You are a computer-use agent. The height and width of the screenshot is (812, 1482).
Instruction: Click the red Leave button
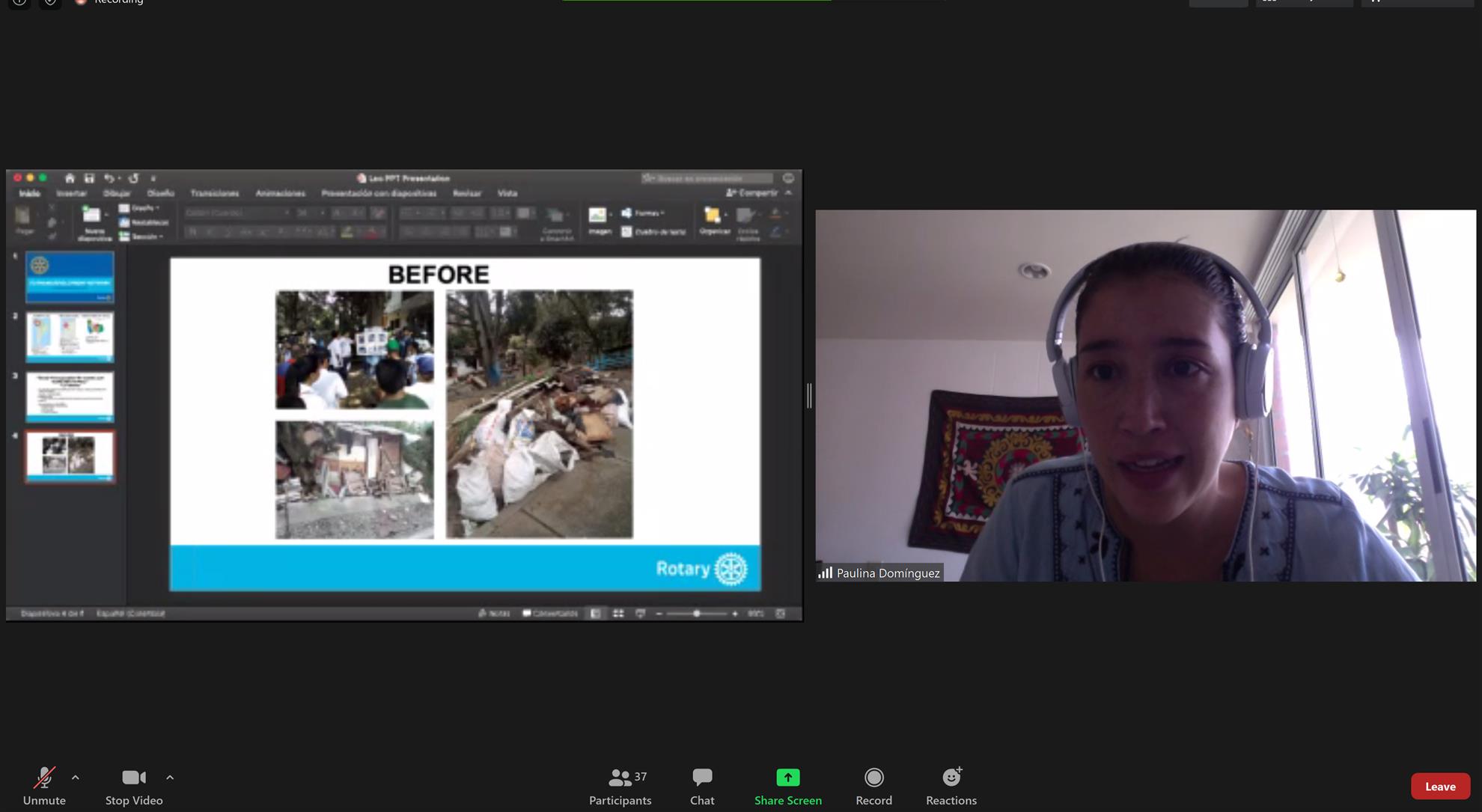coord(1439,786)
